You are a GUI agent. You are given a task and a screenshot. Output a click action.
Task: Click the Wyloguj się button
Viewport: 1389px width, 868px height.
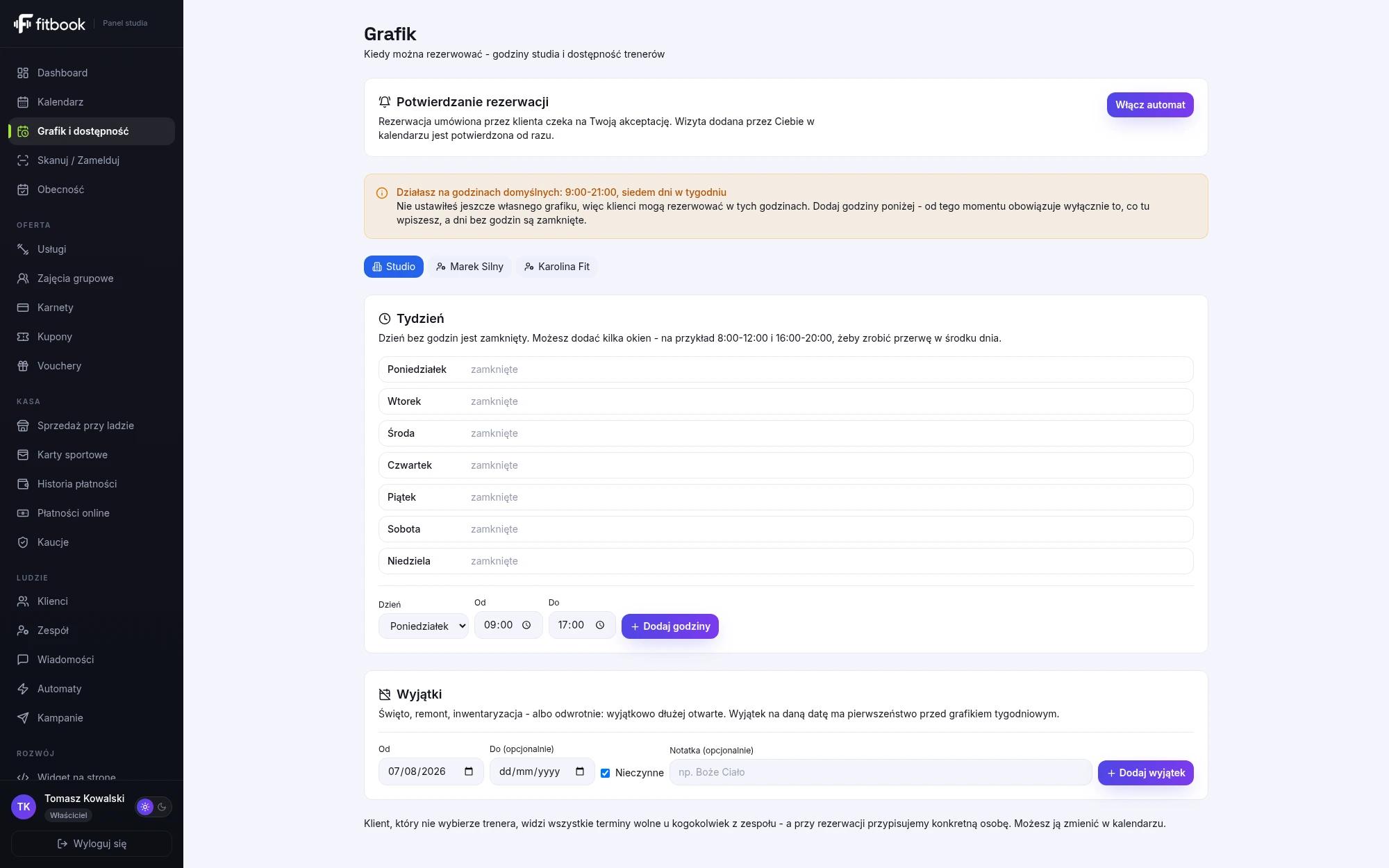tap(92, 844)
